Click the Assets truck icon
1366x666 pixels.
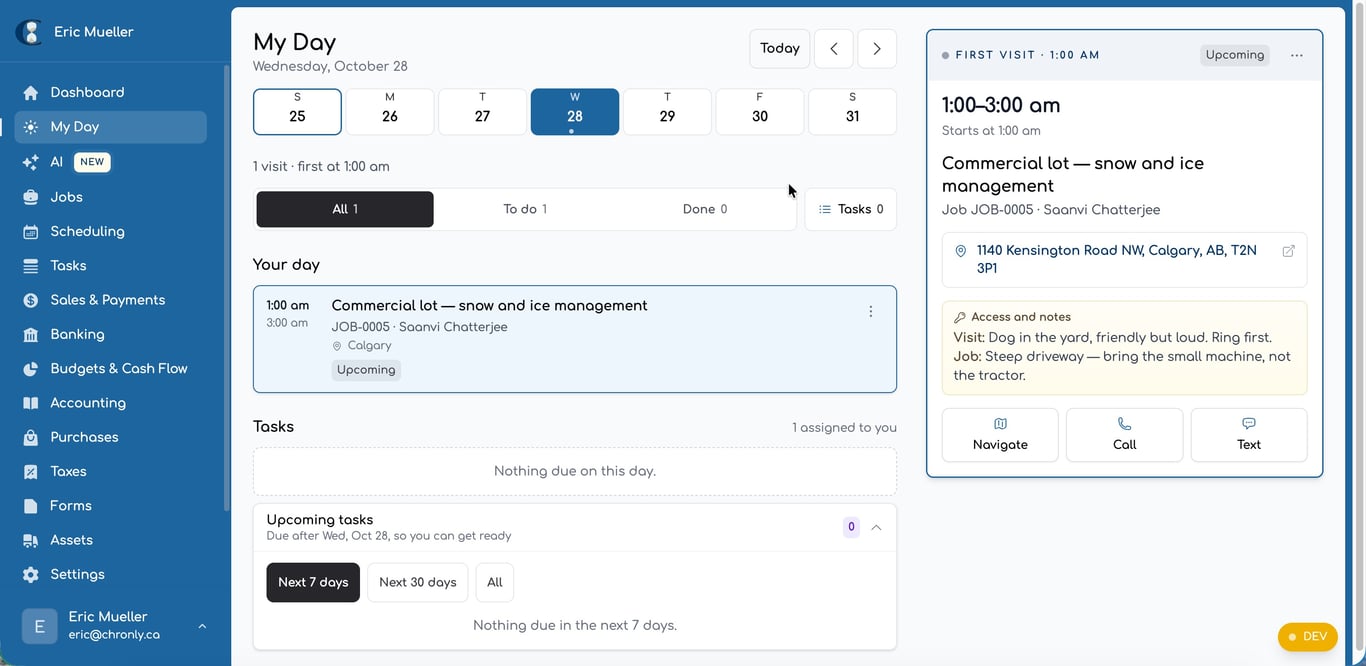pyautogui.click(x=31, y=540)
